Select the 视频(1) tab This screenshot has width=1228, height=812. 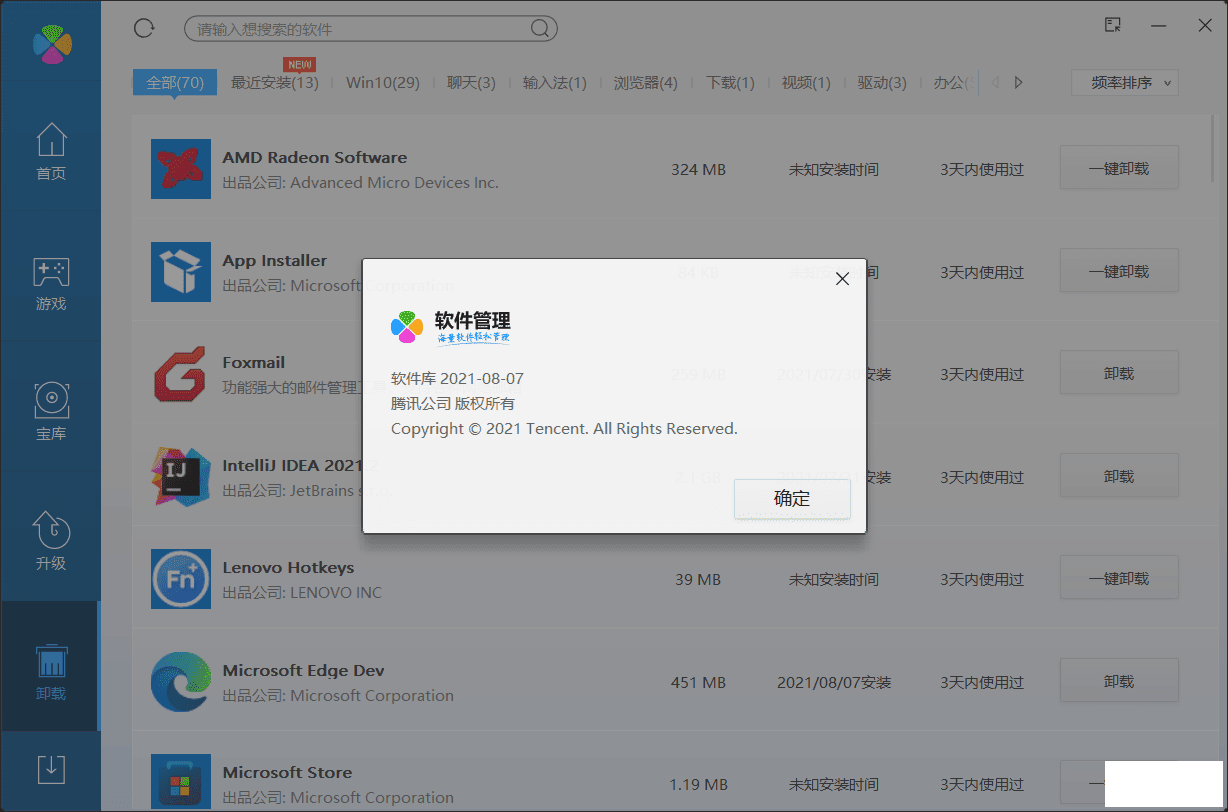coord(806,82)
